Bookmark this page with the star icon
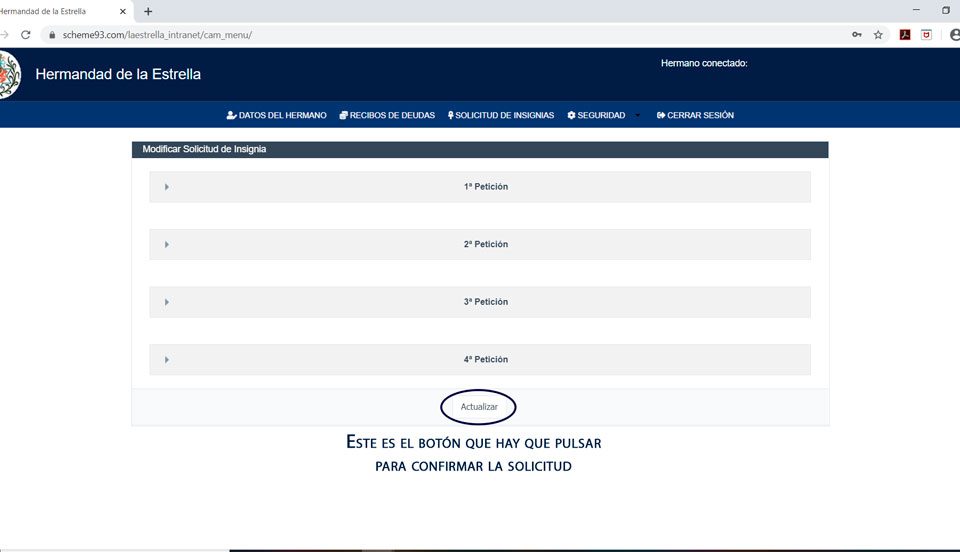Image resolution: width=960 pixels, height=552 pixels. click(878, 35)
